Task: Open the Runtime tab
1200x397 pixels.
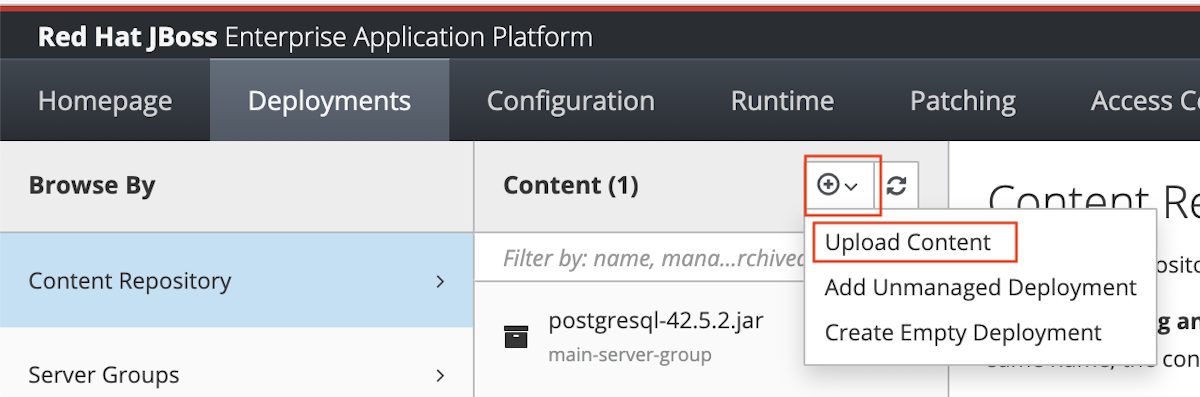Action: pos(782,101)
